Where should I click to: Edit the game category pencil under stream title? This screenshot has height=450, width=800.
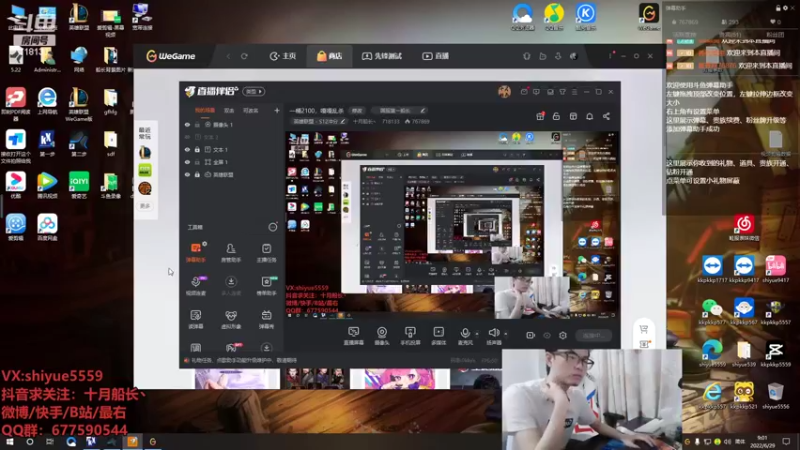[x=343, y=121]
